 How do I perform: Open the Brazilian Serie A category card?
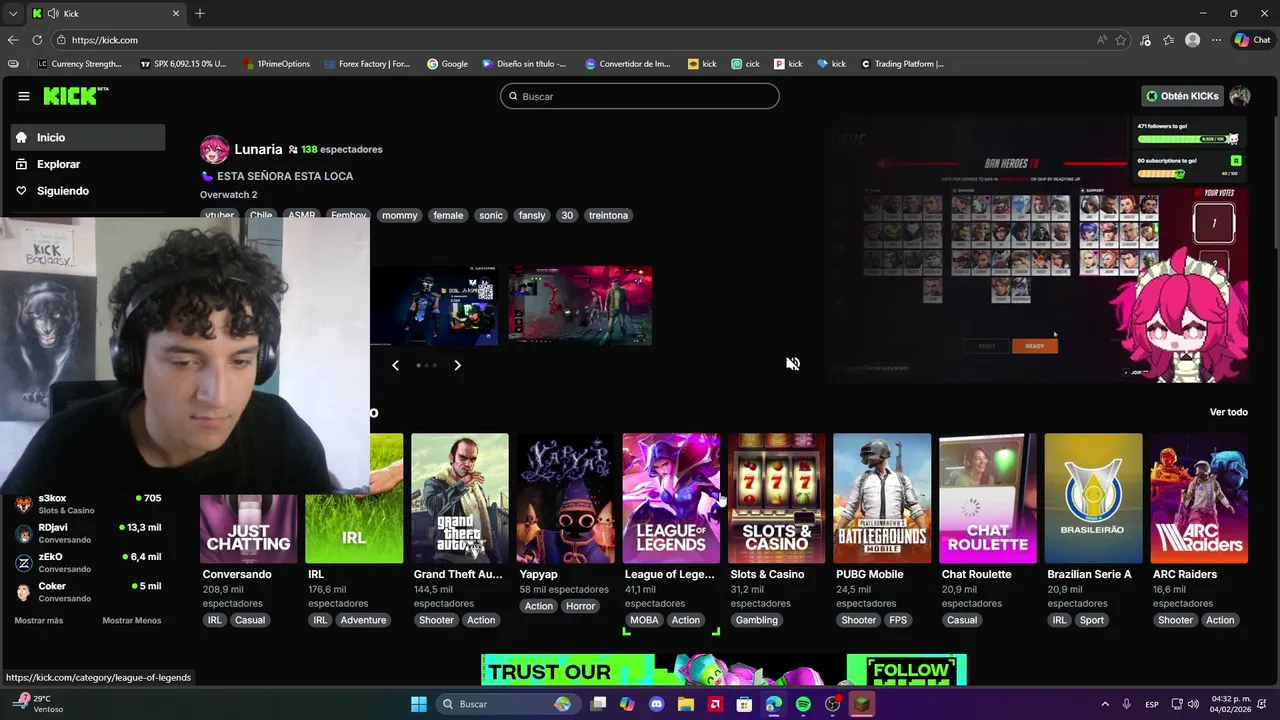click(x=1093, y=498)
